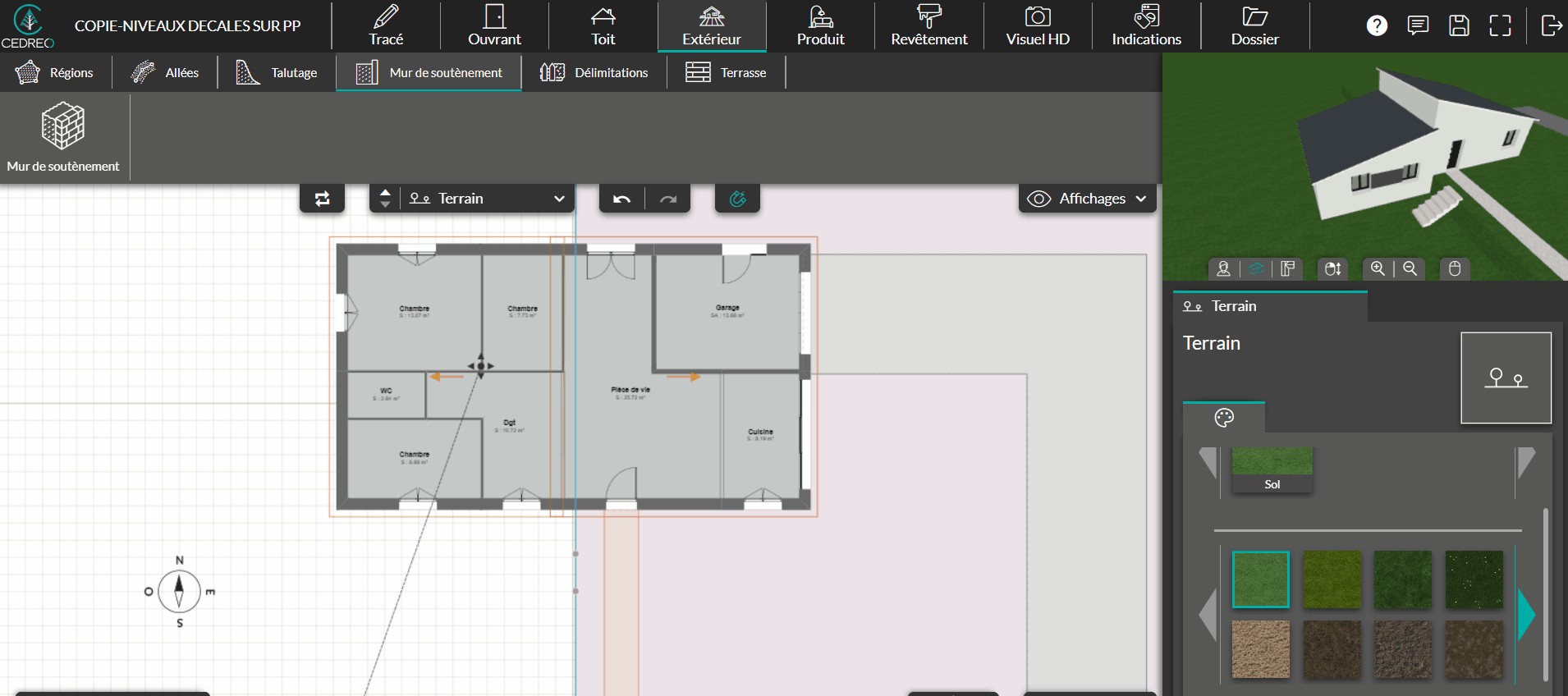Switch to the Talutage tab
The image size is (1568, 696).
[277, 72]
